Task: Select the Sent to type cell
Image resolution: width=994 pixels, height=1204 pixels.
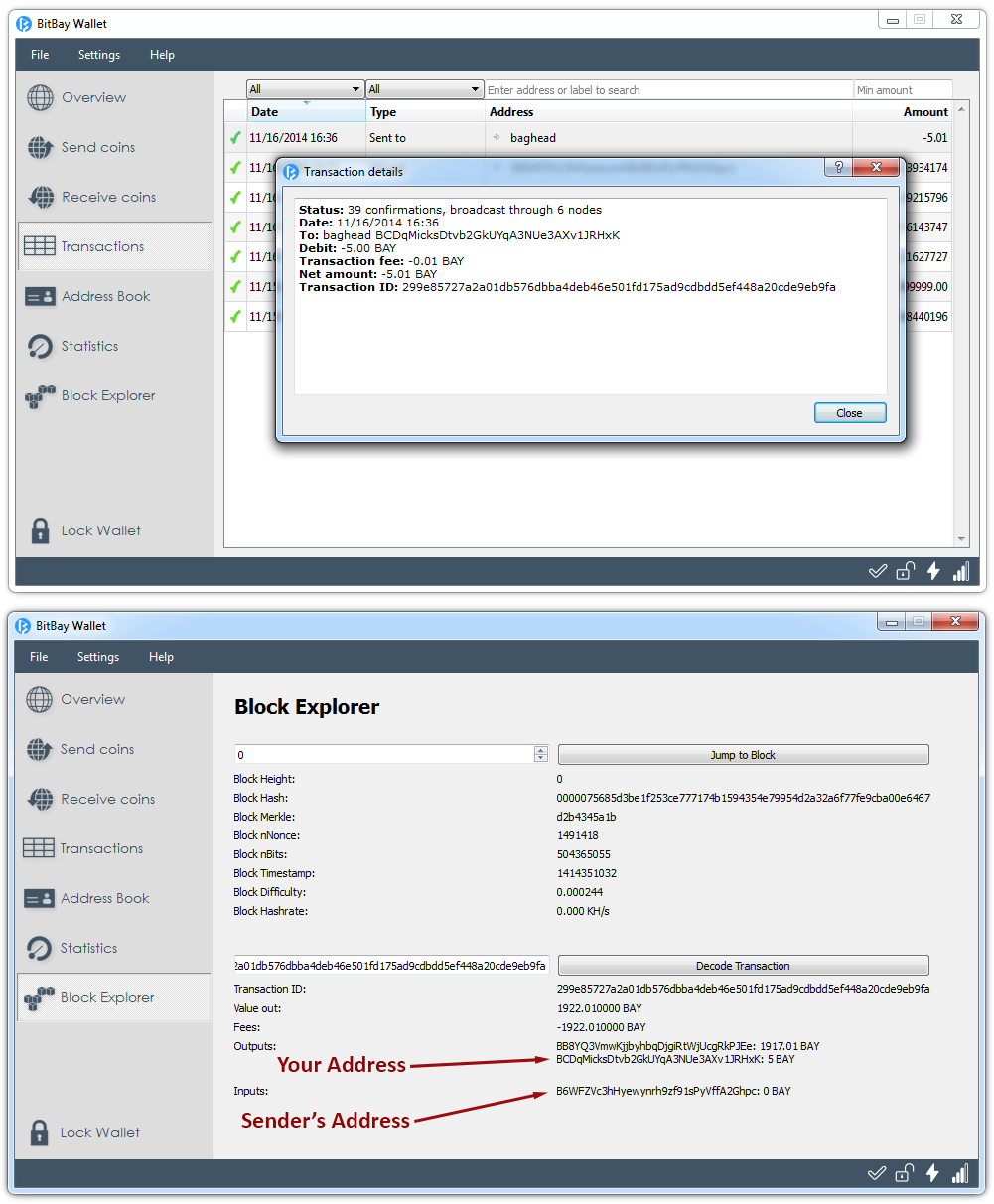Action: click(x=425, y=138)
